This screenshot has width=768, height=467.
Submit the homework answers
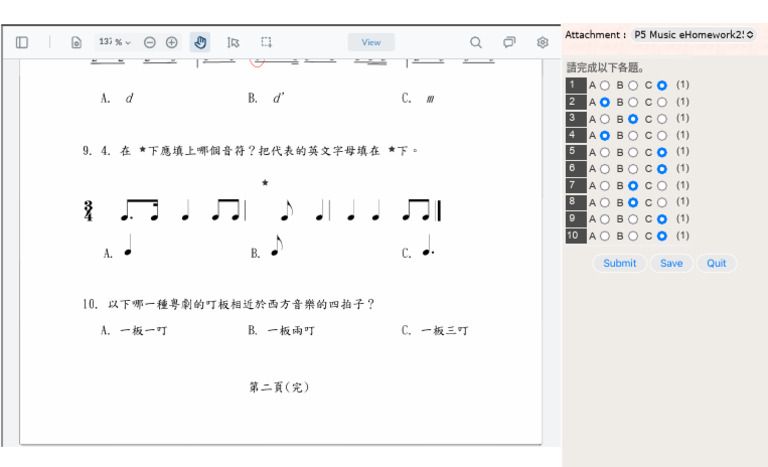[x=620, y=263]
